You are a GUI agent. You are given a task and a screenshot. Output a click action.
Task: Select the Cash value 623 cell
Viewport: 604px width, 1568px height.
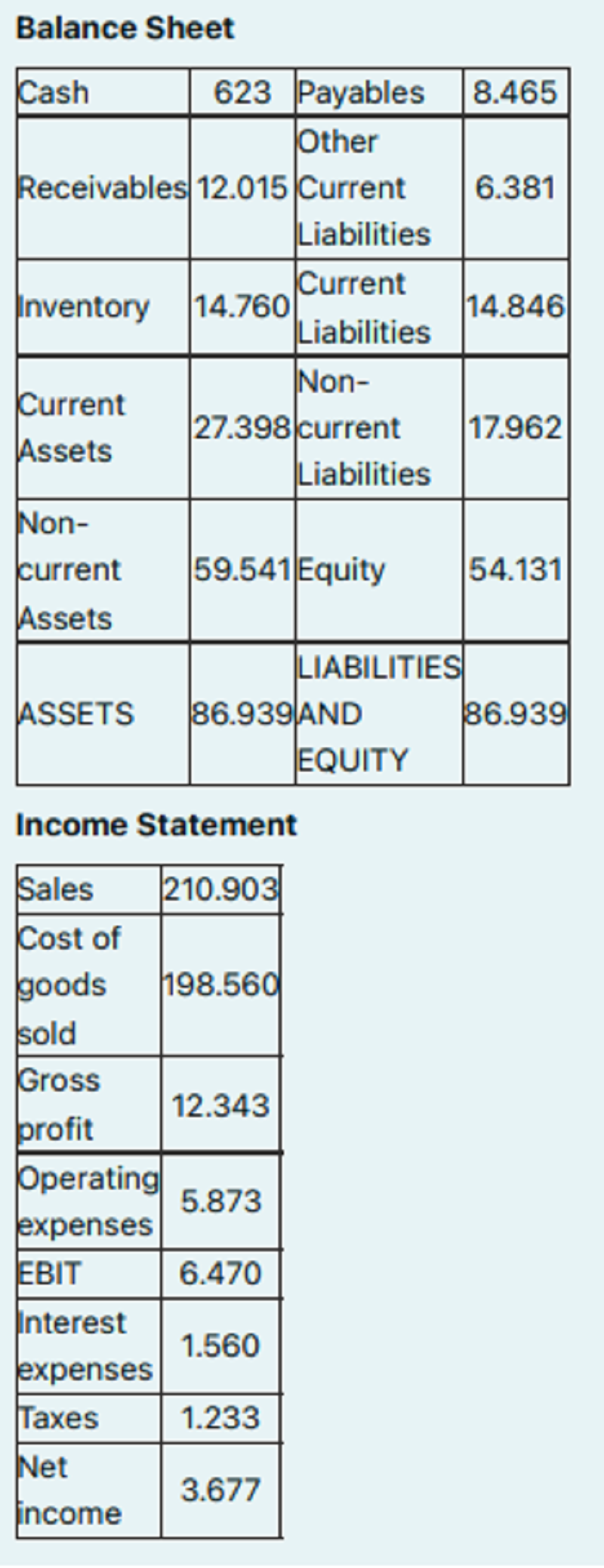click(x=242, y=93)
